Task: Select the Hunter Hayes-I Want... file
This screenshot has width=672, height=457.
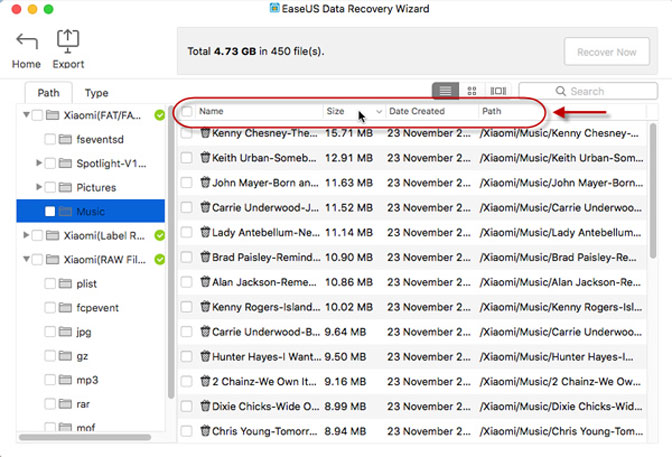Action: click(412, 356)
